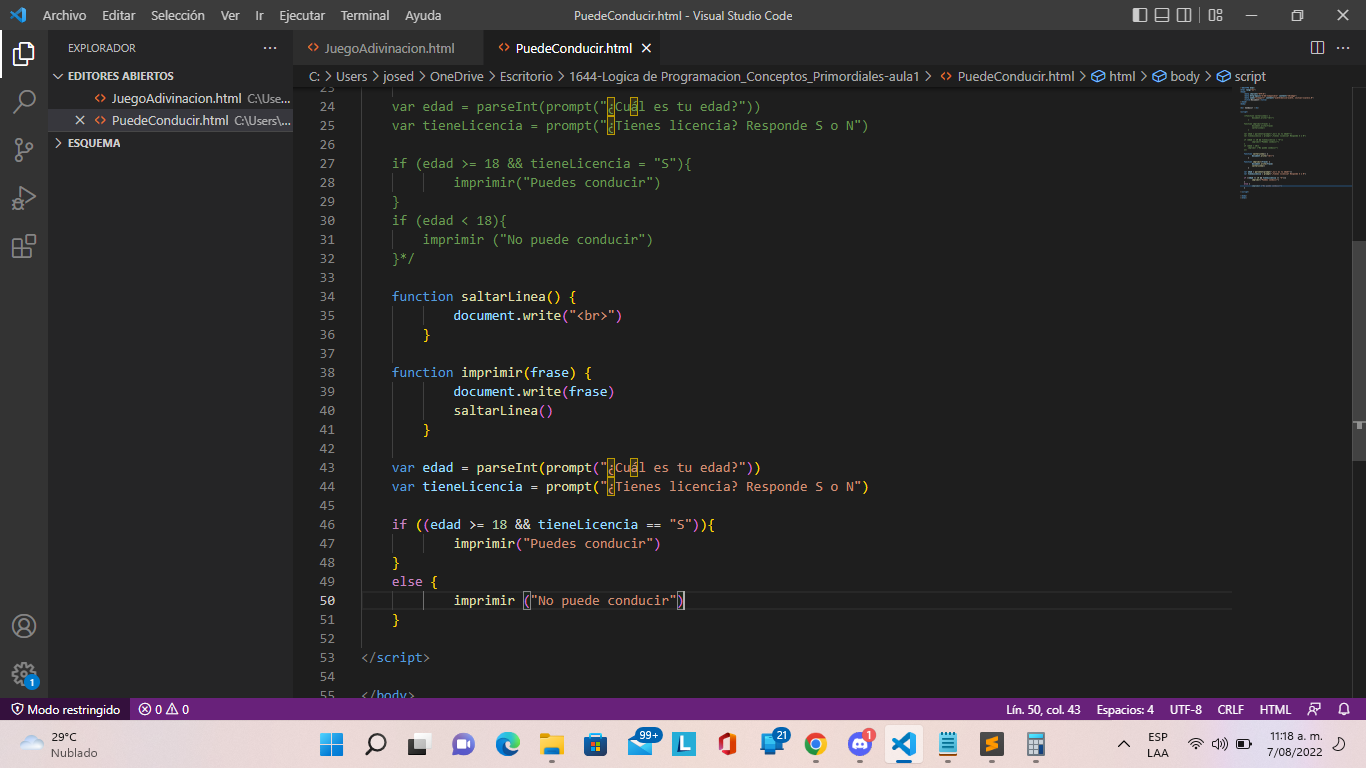Screen dimensions: 1366x768
Task: Open the Extensions view
Action: (24, 246)
